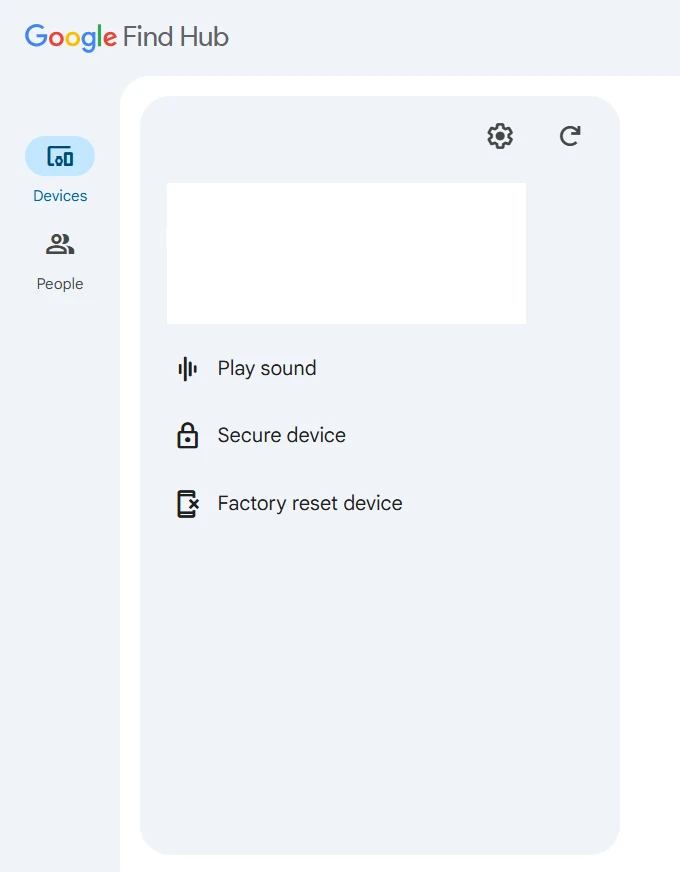Select the Devices icon in sidebar
The width and height of the screenshot is (680, 872).
[60, 157]
